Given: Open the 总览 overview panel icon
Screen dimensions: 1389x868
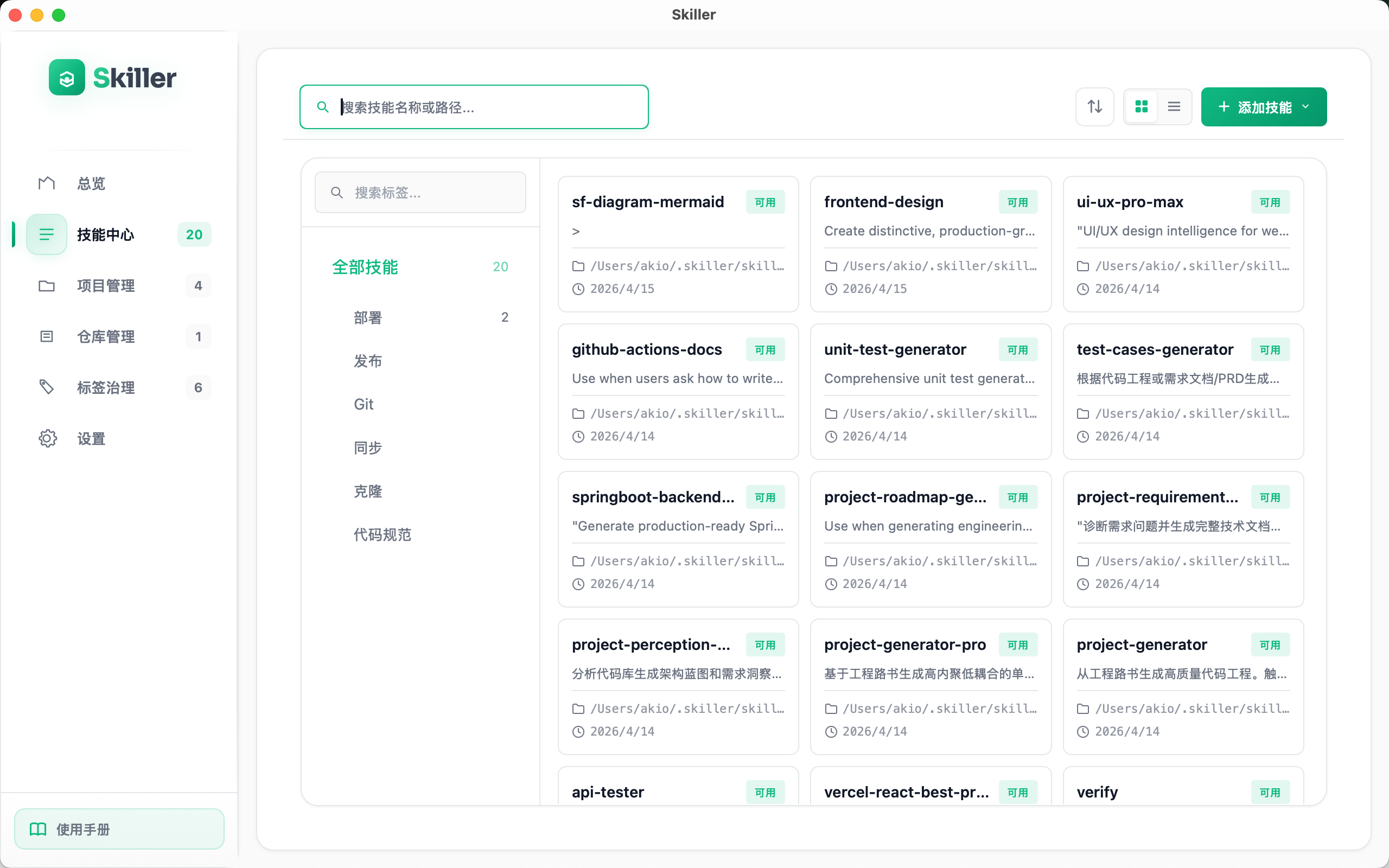Looking at the screenshot, I should tap(46, 183).
